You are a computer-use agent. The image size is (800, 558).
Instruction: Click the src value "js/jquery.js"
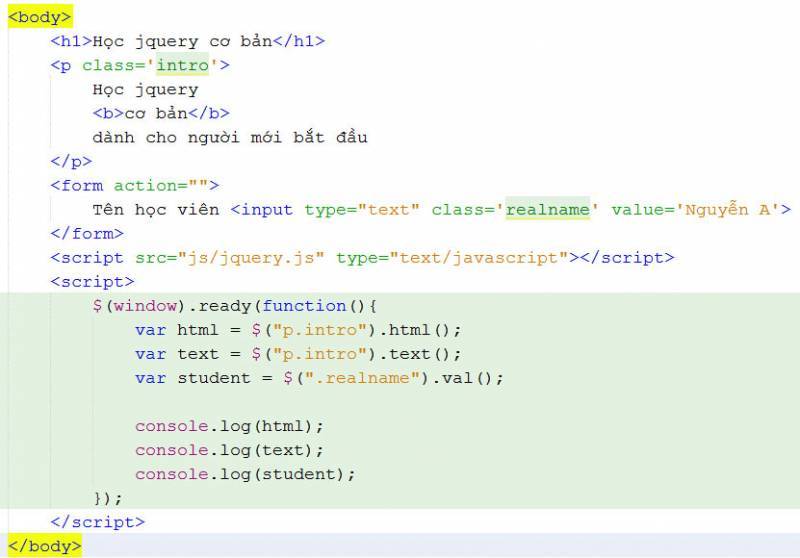(251, 258)
